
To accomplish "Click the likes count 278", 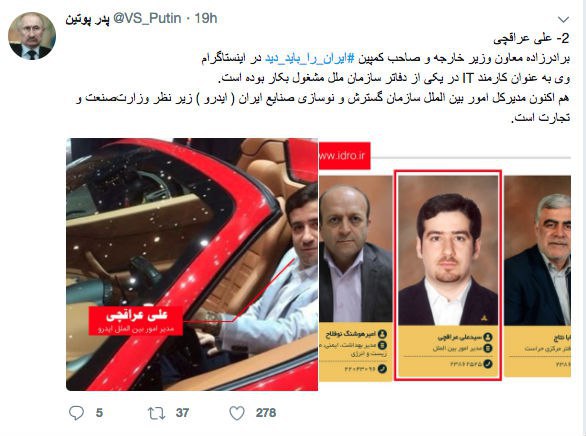I will 266,413.
